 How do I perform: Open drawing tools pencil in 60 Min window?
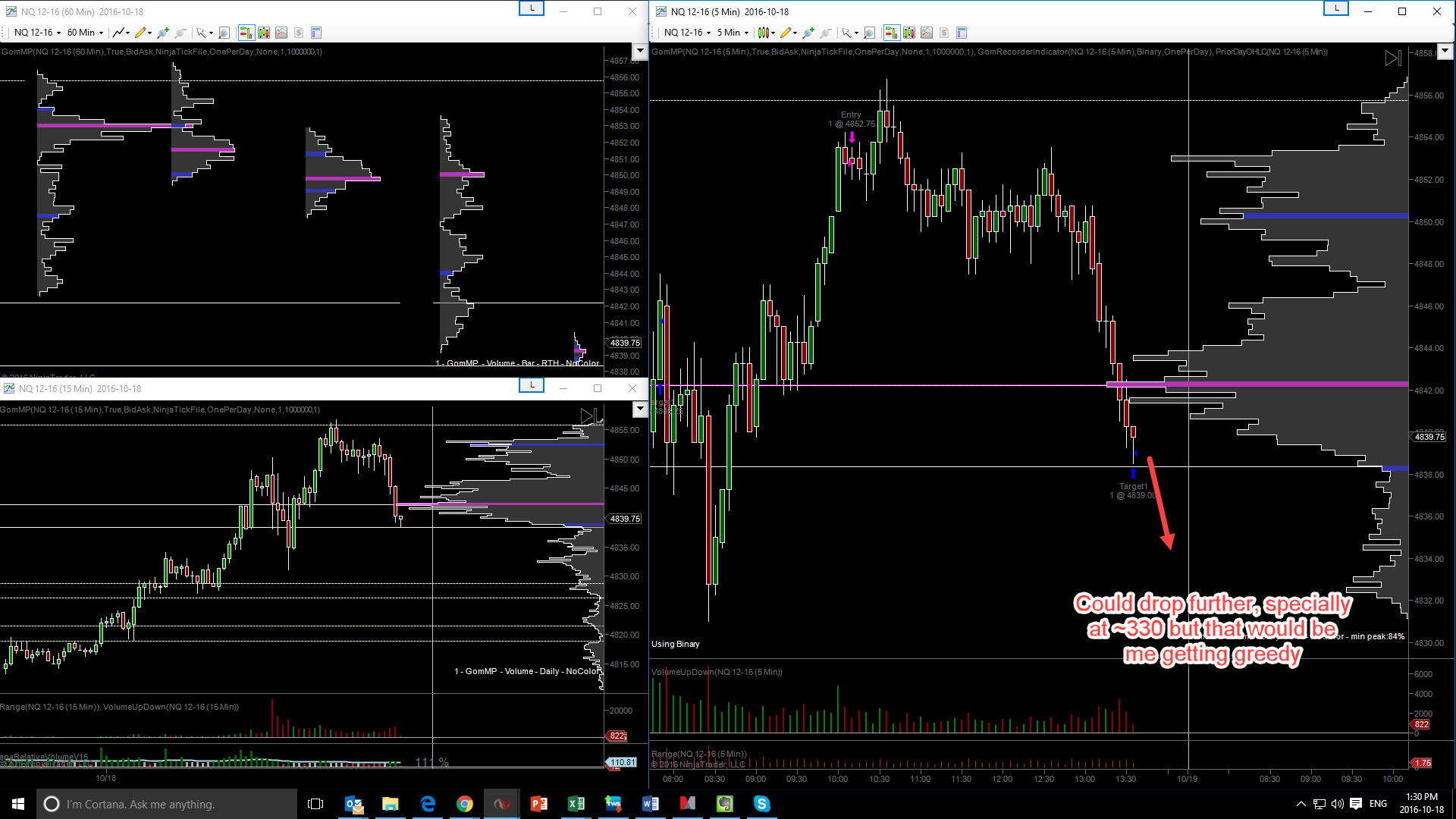[143, 33]
